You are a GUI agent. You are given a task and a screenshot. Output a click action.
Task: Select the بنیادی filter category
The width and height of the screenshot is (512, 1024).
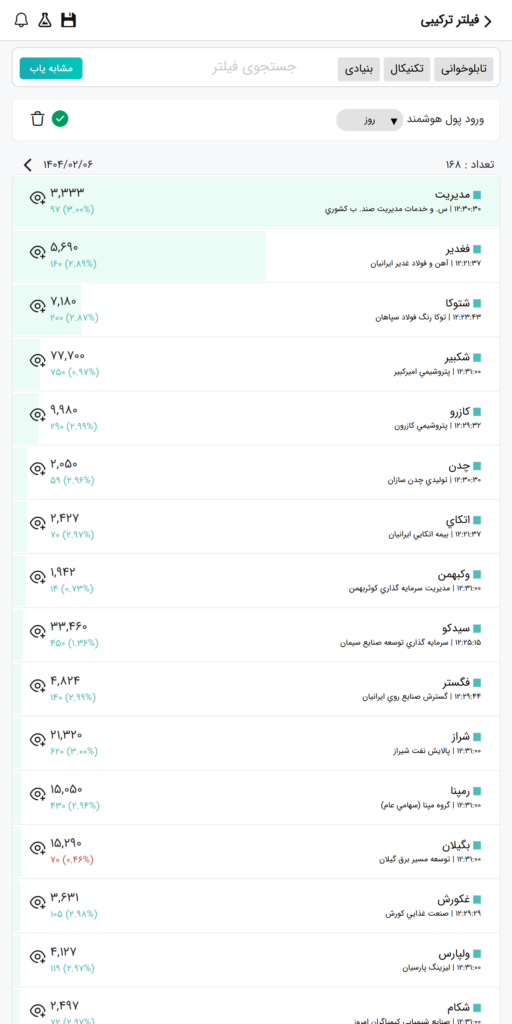(x=359, y=69)
